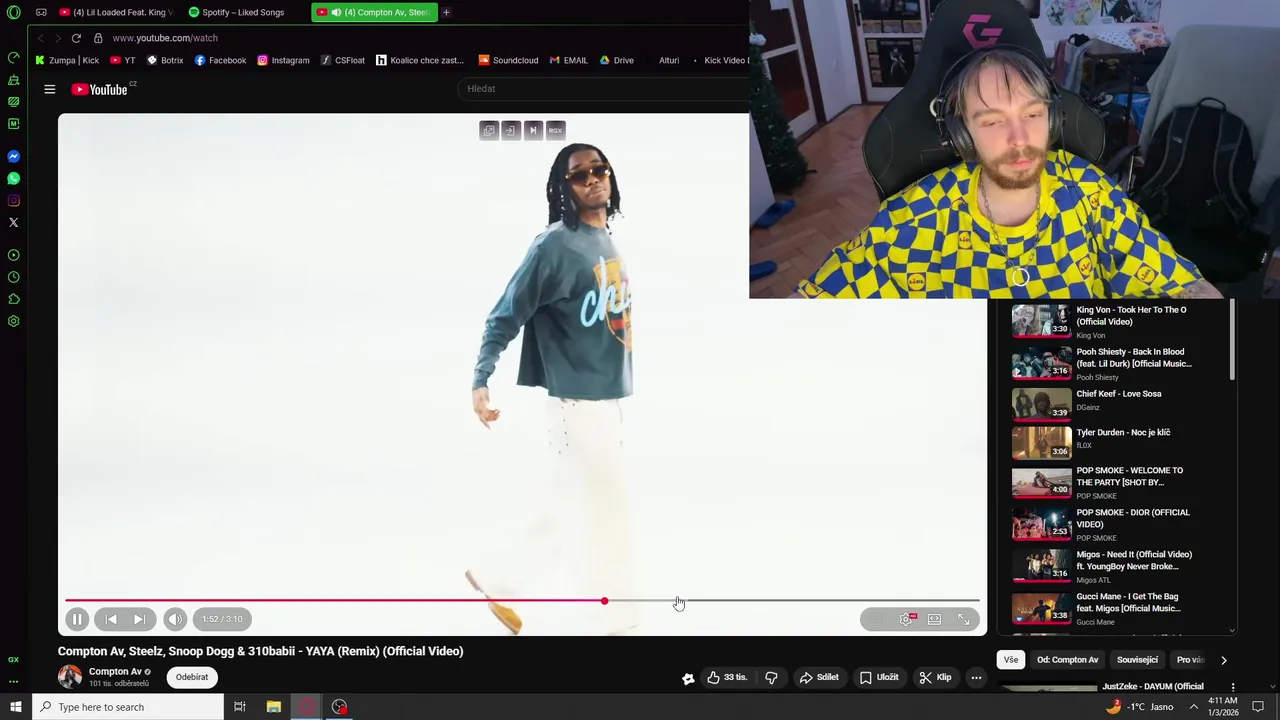The height and width of the screenshot is (720, 1280).
Task: Open options menu for JustZeke - DAYUM video
Action: coord(1233,687)
